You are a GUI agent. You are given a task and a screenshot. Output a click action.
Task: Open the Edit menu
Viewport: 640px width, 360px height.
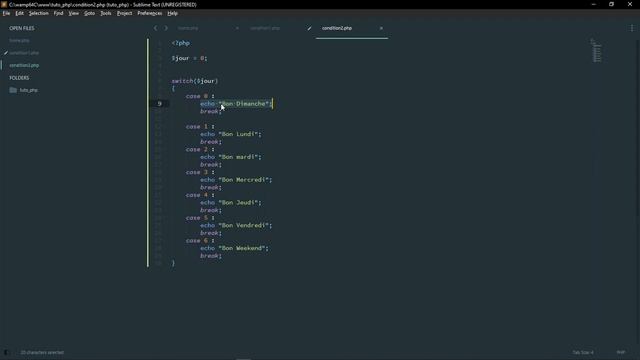(19, 13)
